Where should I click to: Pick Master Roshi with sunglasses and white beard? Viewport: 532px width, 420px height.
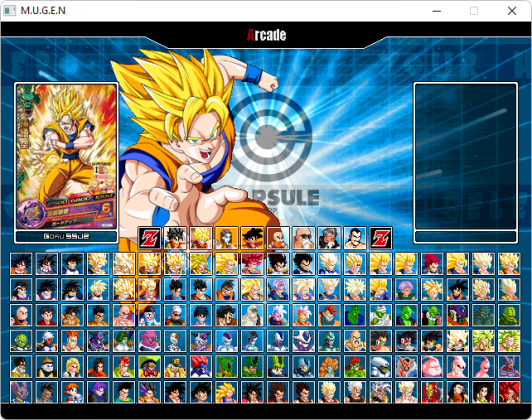(x=304, y=238)
